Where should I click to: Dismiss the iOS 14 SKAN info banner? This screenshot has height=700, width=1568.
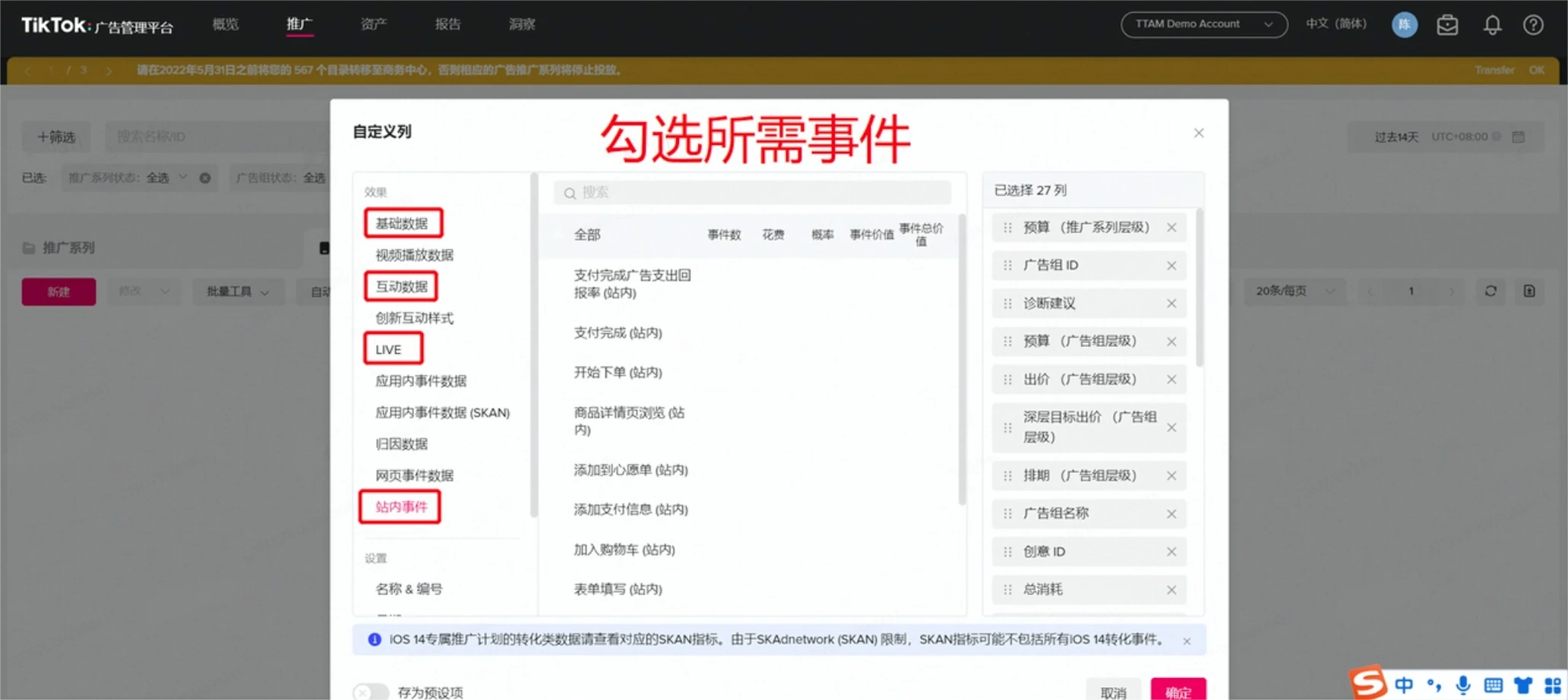point(1187,642)
